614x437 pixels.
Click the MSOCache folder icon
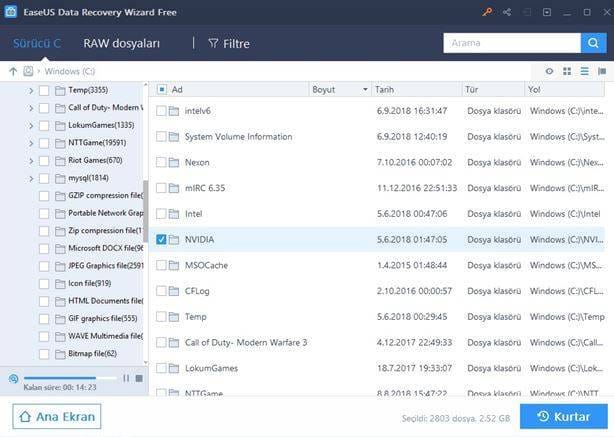click(x=174, y=265)
